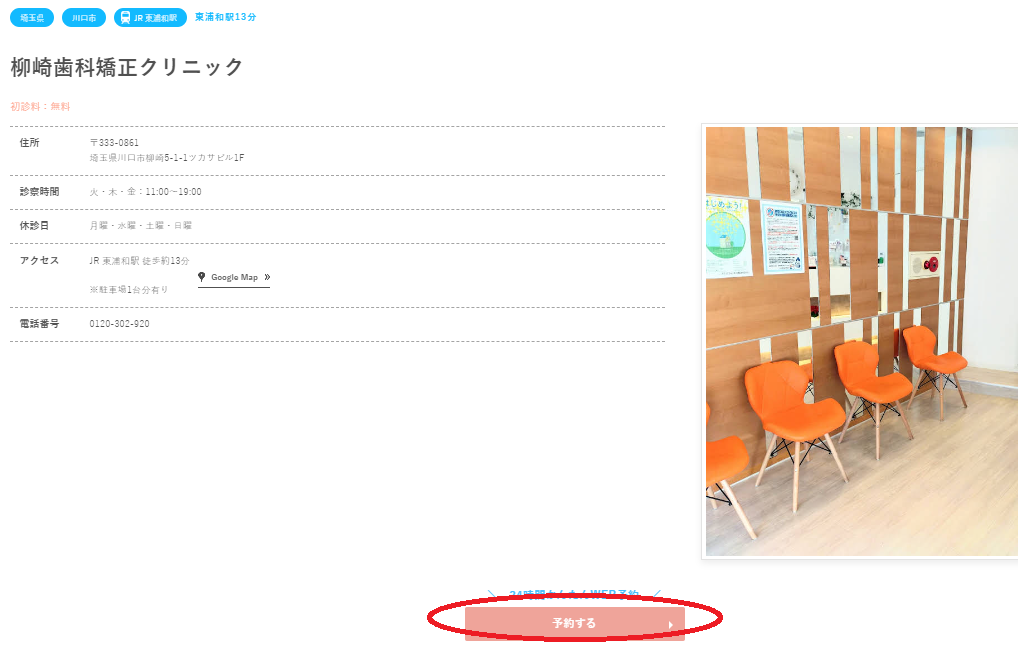Click the double chevron after Google Map
1018x648 pixels.
(x=267, y=277)
